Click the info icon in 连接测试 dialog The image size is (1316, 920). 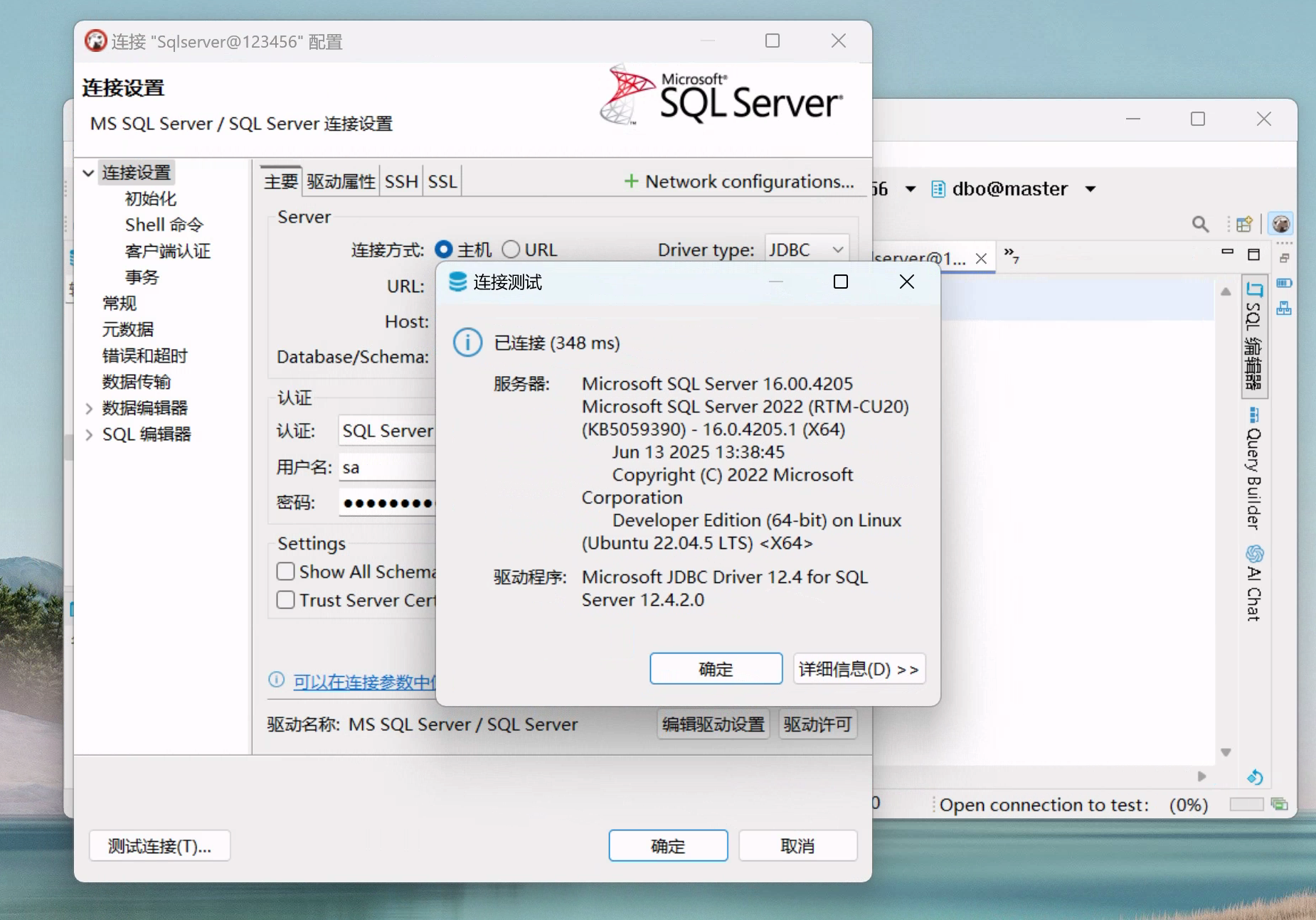click(x=467, y=343)
